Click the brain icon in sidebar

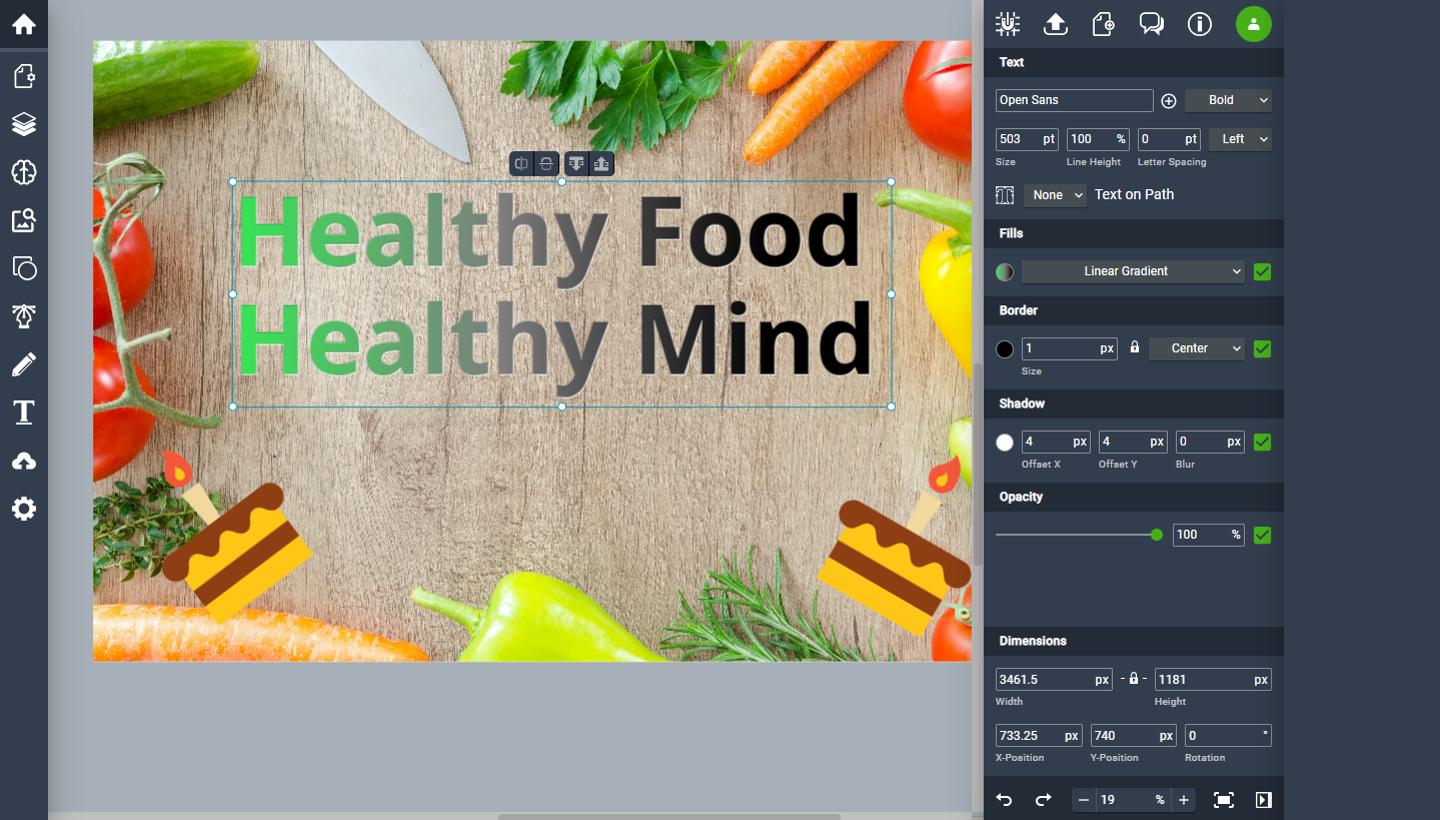(x=24, y=172)
